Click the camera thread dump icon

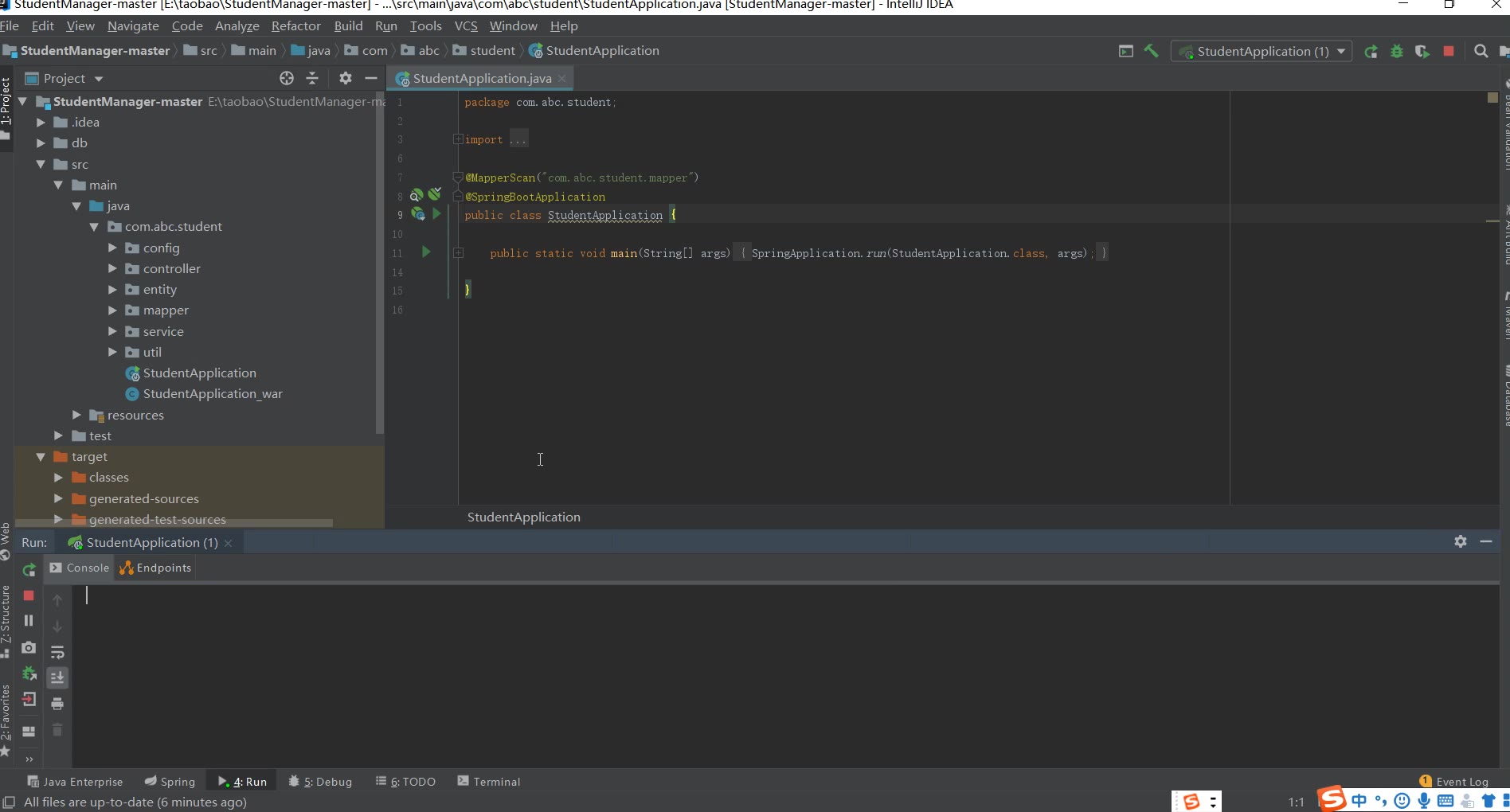click(x=29, y=648)
